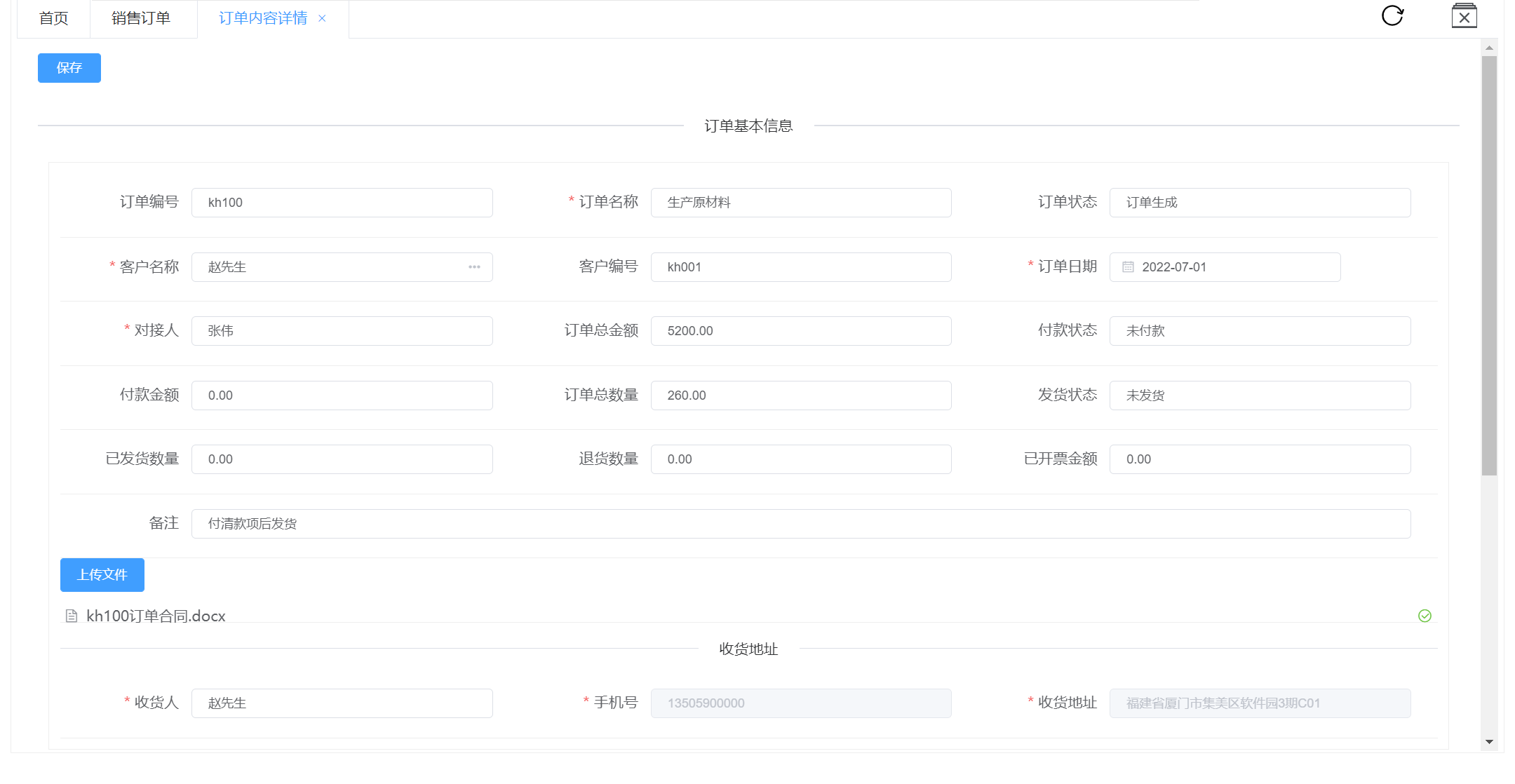The image size is (1515, 784).
Task: Click the refresh page icon
Action: tap(1392, 15)
